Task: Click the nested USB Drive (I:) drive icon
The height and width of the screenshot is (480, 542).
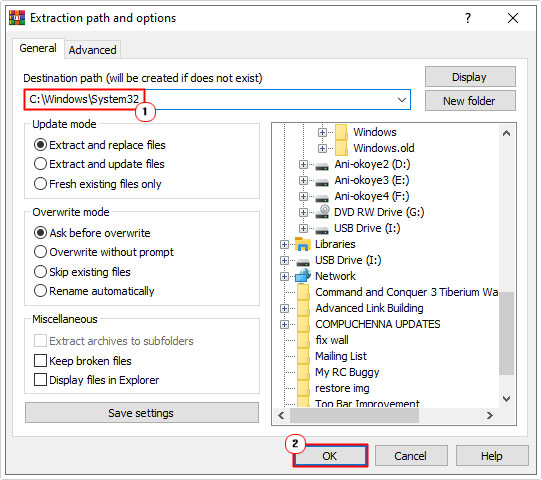Action: tap(322, 229)
